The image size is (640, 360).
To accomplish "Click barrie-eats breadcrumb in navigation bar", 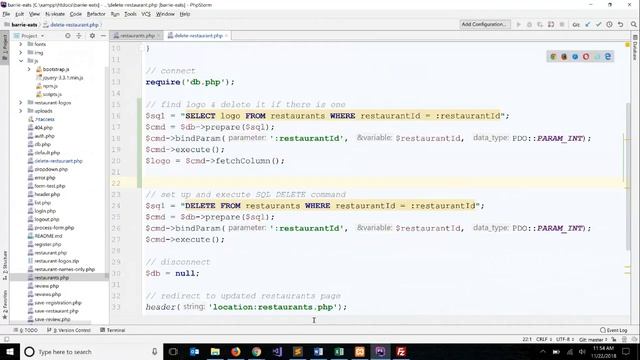I will 21,25.
